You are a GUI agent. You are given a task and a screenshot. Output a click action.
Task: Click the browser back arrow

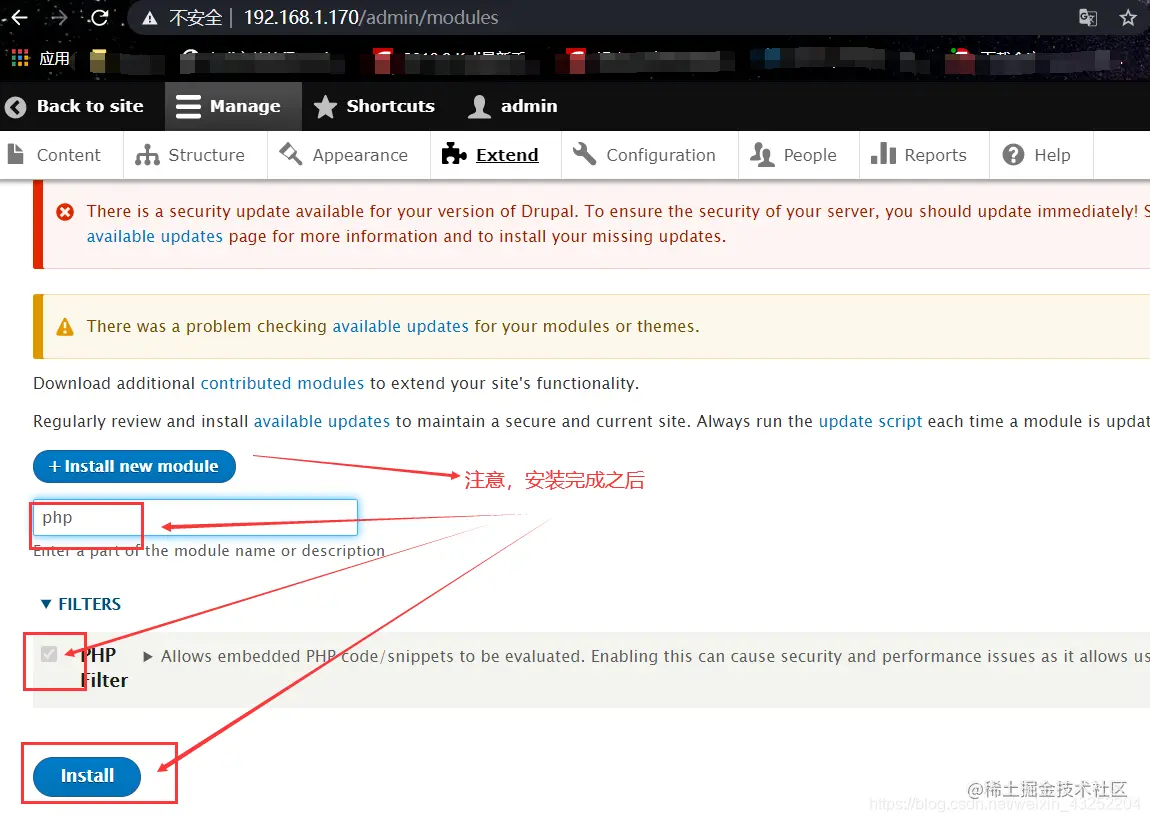tap(19, 18)
